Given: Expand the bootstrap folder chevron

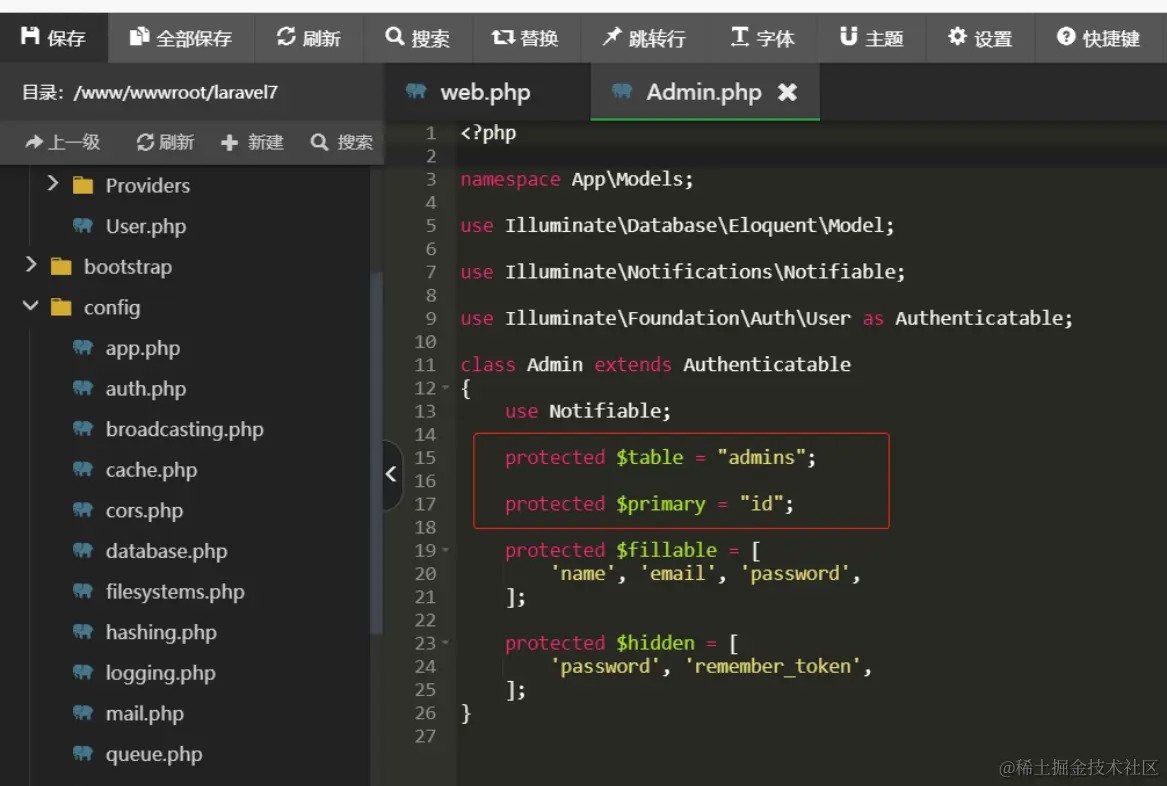Looking at the screenshot, I should [x=31, y=264].
